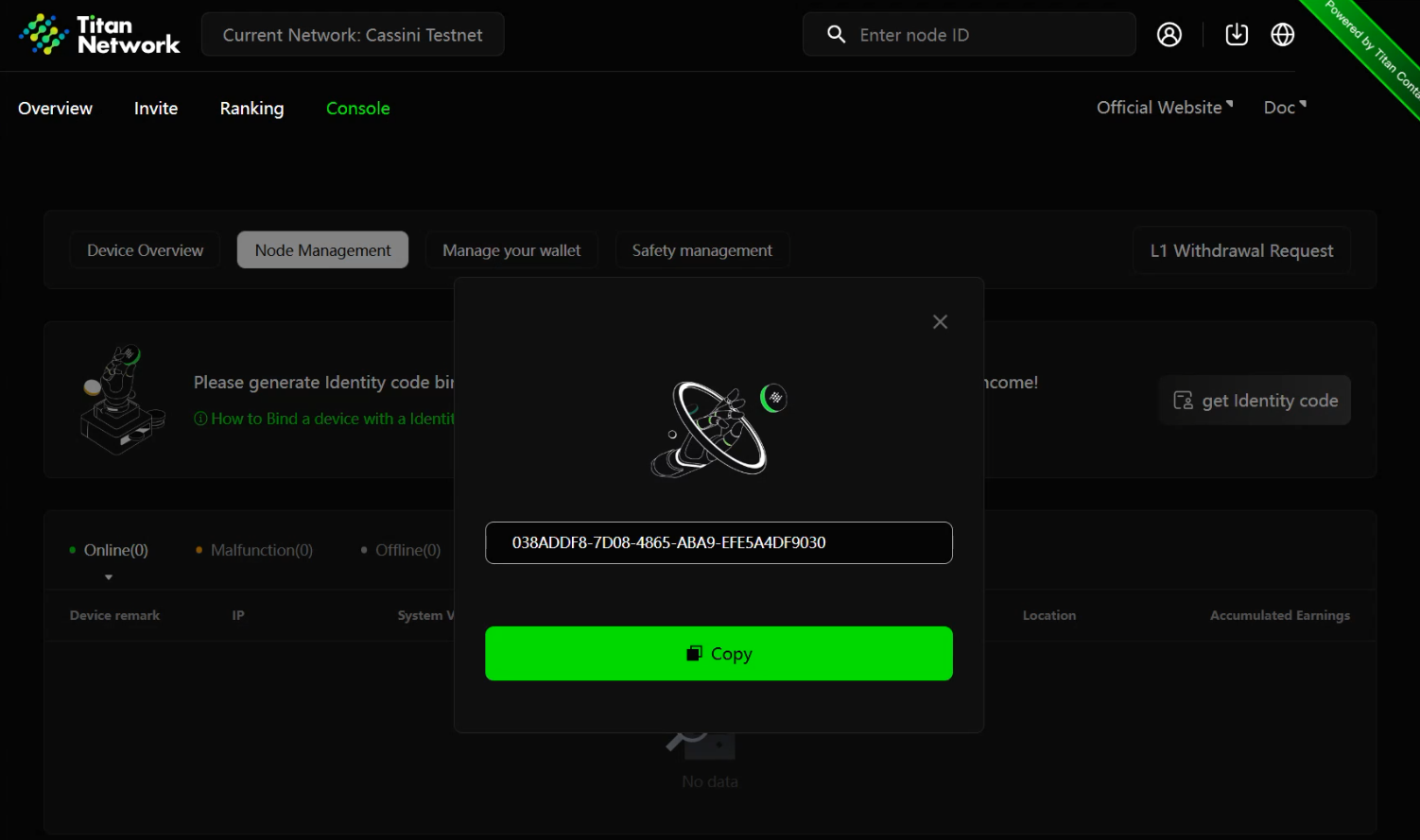
Task: Click the green Copy button
Action: pyautogui.click(x=719, y=654)
